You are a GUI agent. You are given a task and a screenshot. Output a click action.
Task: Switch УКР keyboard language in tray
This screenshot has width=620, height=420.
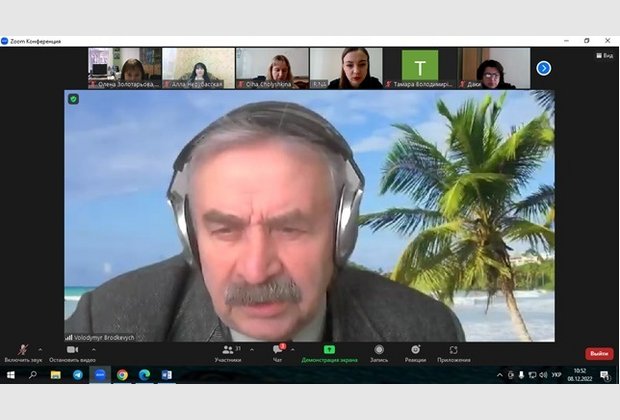click(556, 375)
